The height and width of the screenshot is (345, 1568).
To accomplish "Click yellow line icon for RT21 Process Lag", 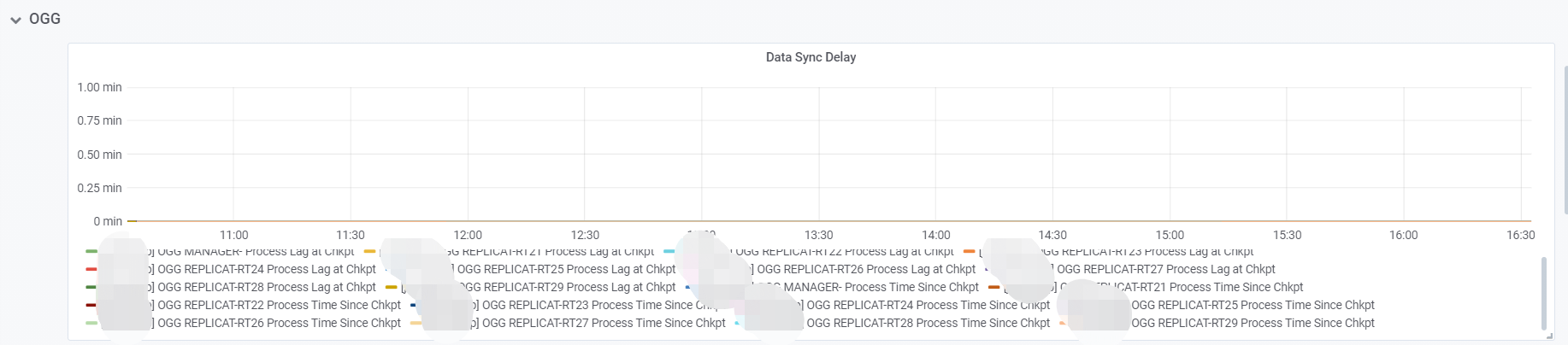I will coord(369,251).
